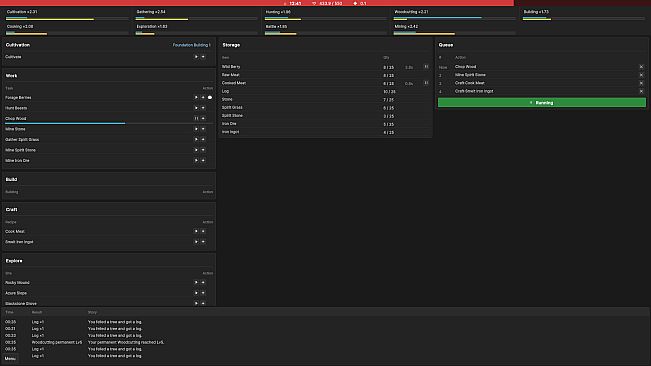Click the Cultivation skill progress bar
The image size is (651, 366).
pos(67,19)
